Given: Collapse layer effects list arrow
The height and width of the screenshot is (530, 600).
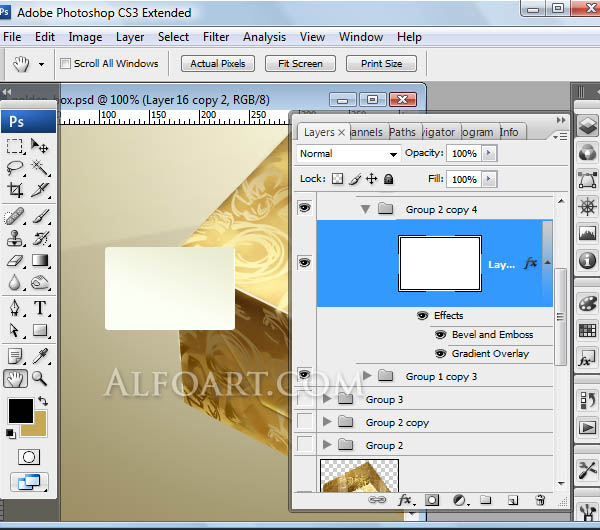Looking at the screenshot, I should tap(548, 263).
